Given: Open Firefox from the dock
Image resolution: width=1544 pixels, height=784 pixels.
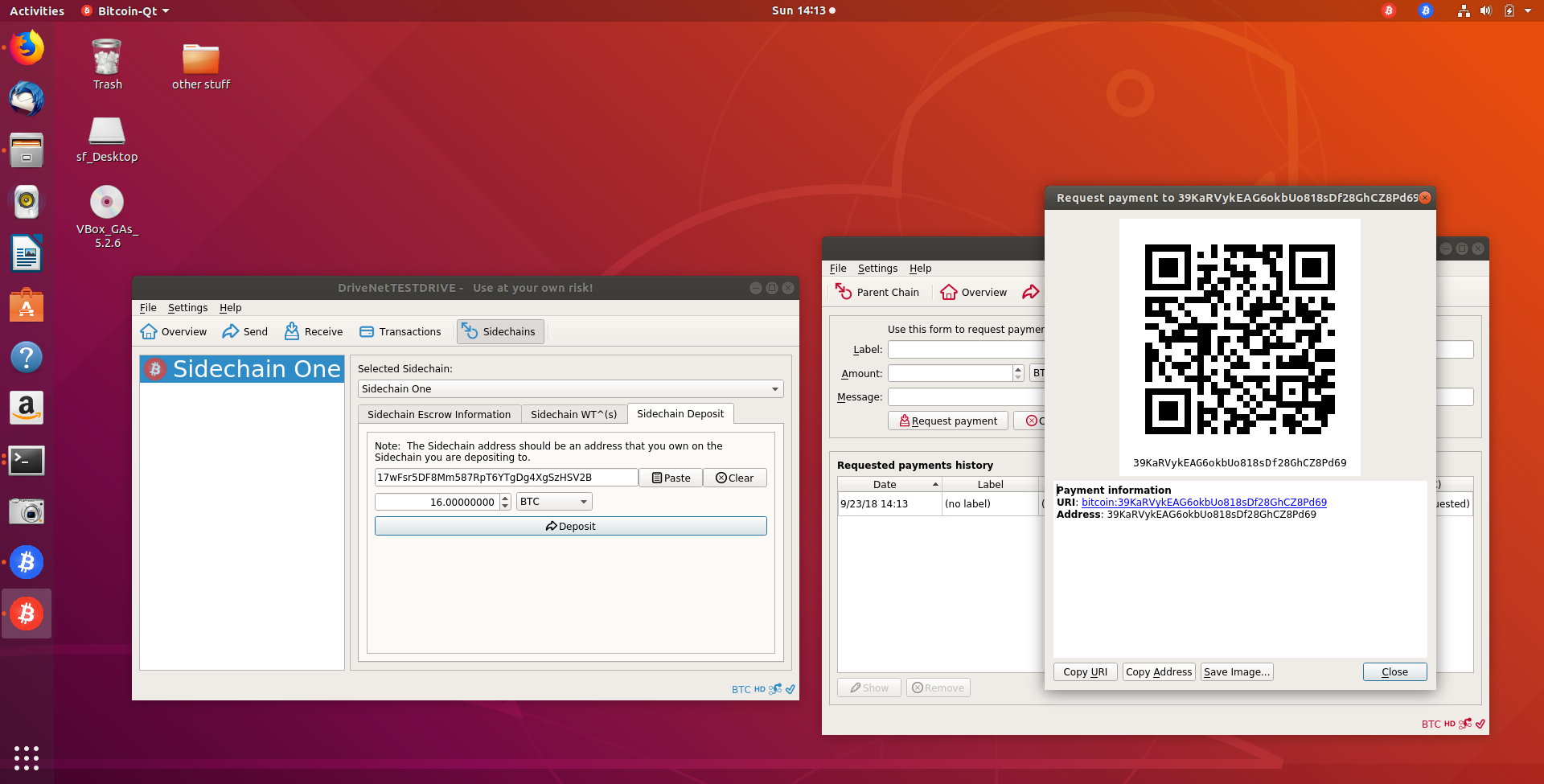Looking at the screenshot, I should [x=27, y=47].
